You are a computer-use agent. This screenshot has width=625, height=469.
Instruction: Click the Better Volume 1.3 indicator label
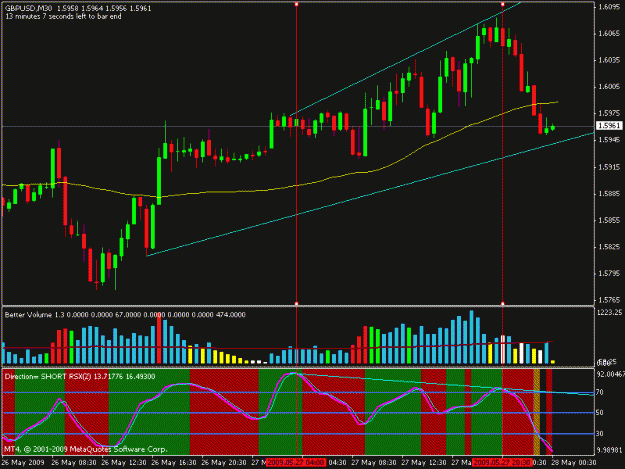pos(34,315)
